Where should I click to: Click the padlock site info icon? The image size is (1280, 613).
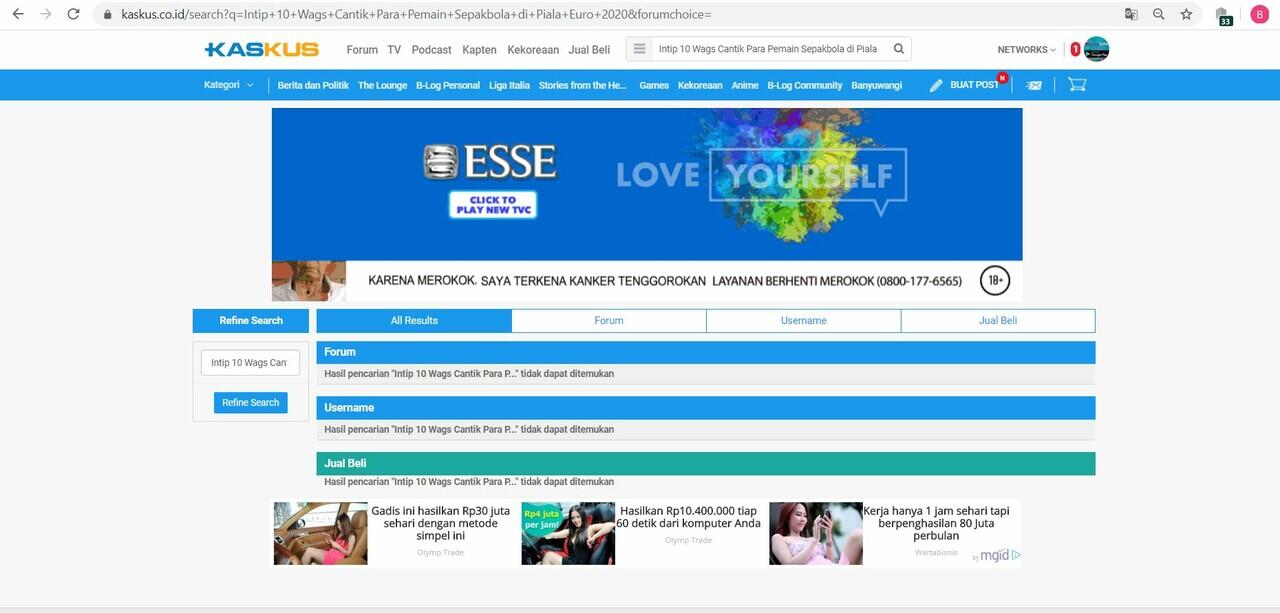click(108, 15)
